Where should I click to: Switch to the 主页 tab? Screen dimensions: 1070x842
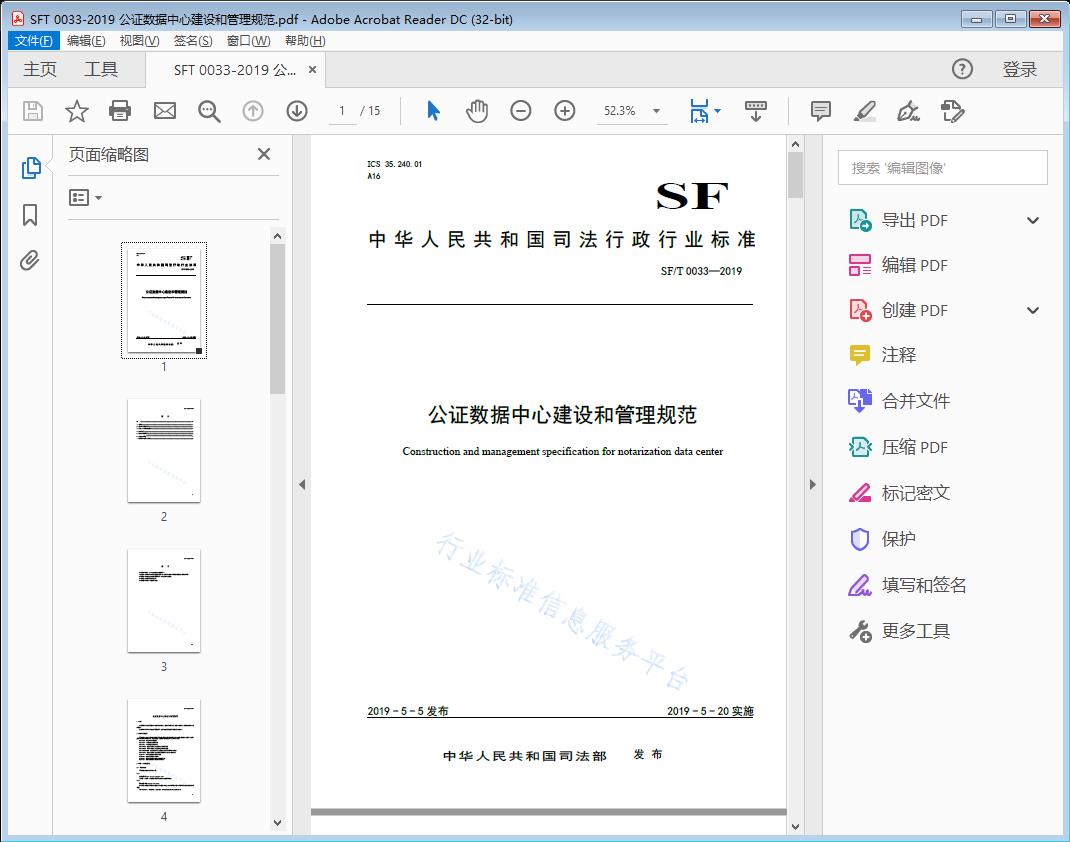(x=39, y=69)
